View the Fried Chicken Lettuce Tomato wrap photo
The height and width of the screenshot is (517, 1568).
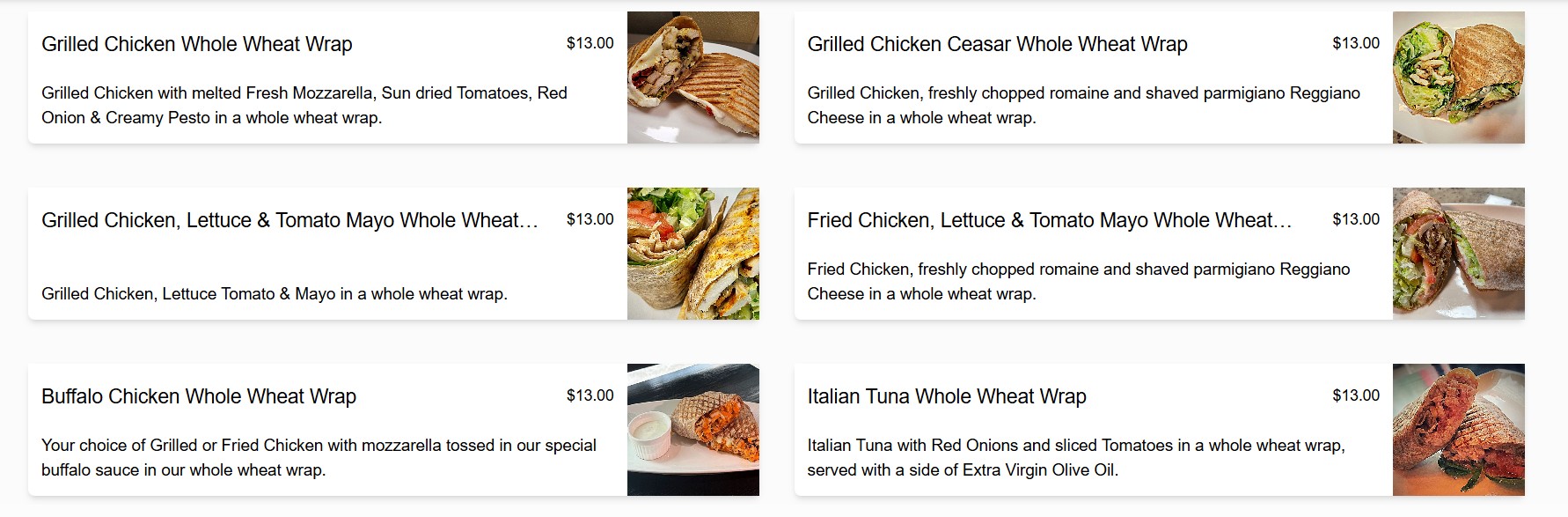(x=1458, y=253)
